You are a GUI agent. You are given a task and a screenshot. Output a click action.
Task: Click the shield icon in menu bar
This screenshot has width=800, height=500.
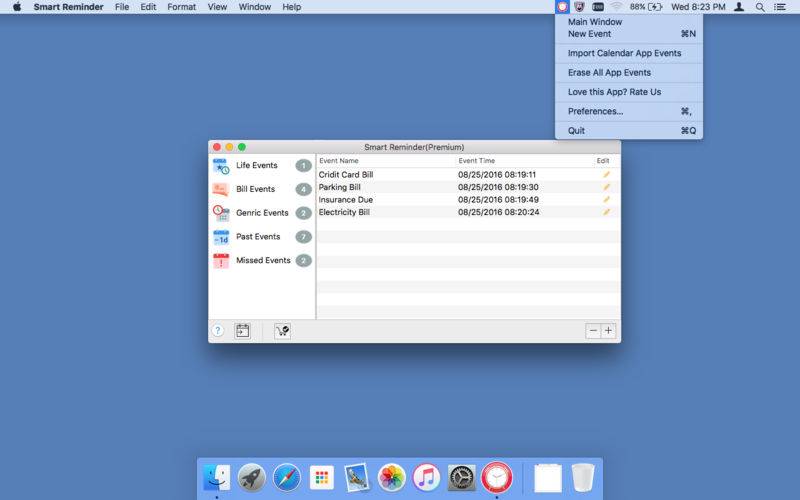point(579,7)
